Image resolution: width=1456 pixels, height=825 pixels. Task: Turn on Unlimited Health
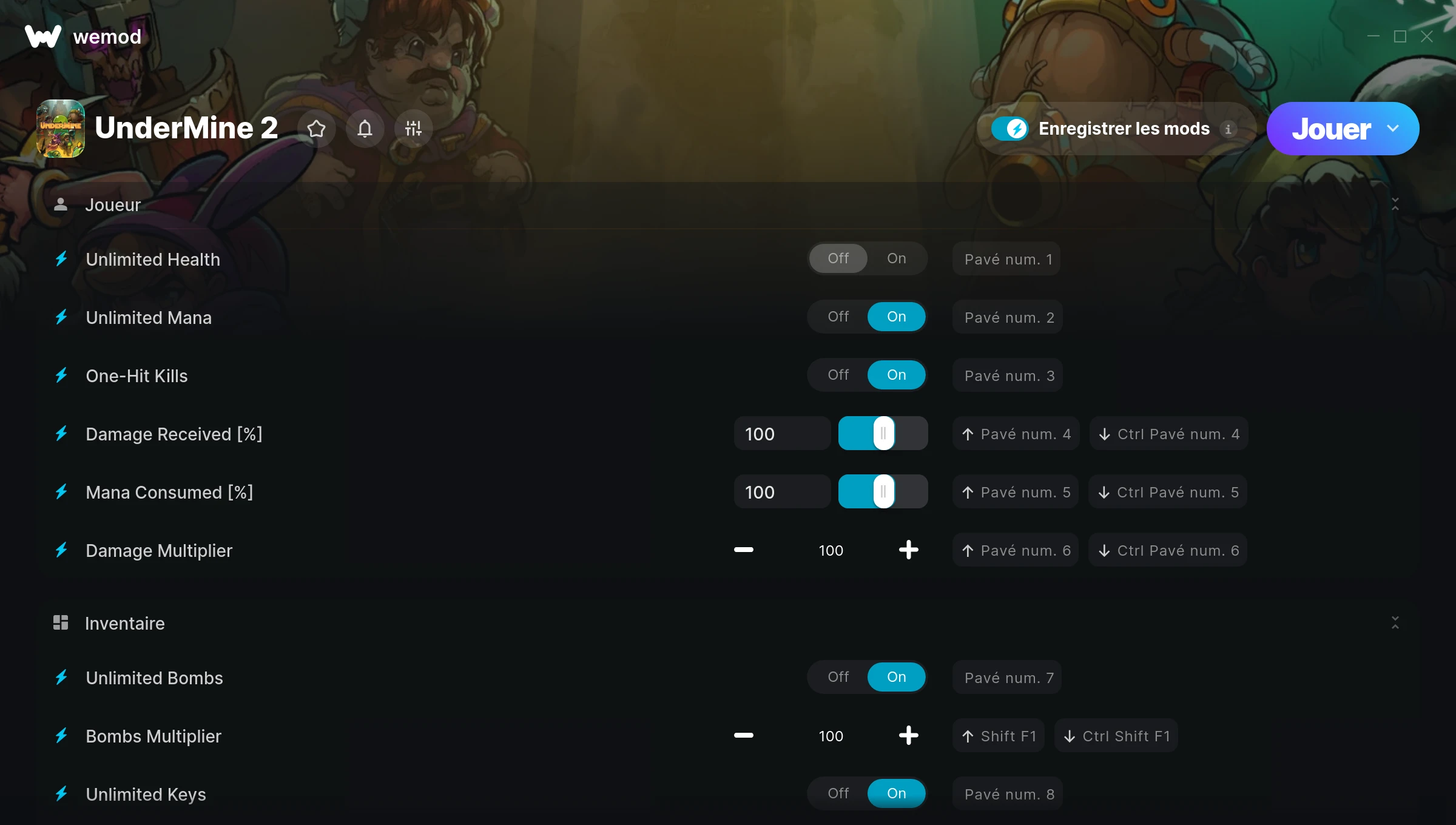[x=896, y=258]
